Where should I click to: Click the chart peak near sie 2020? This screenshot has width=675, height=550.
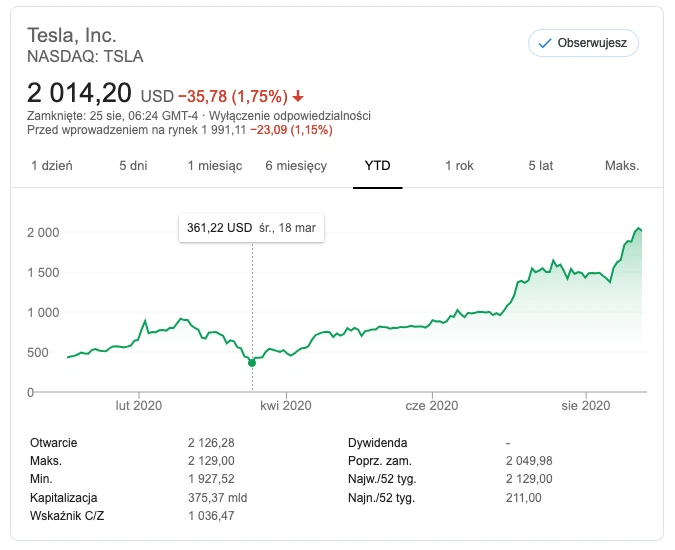point(639,228)
